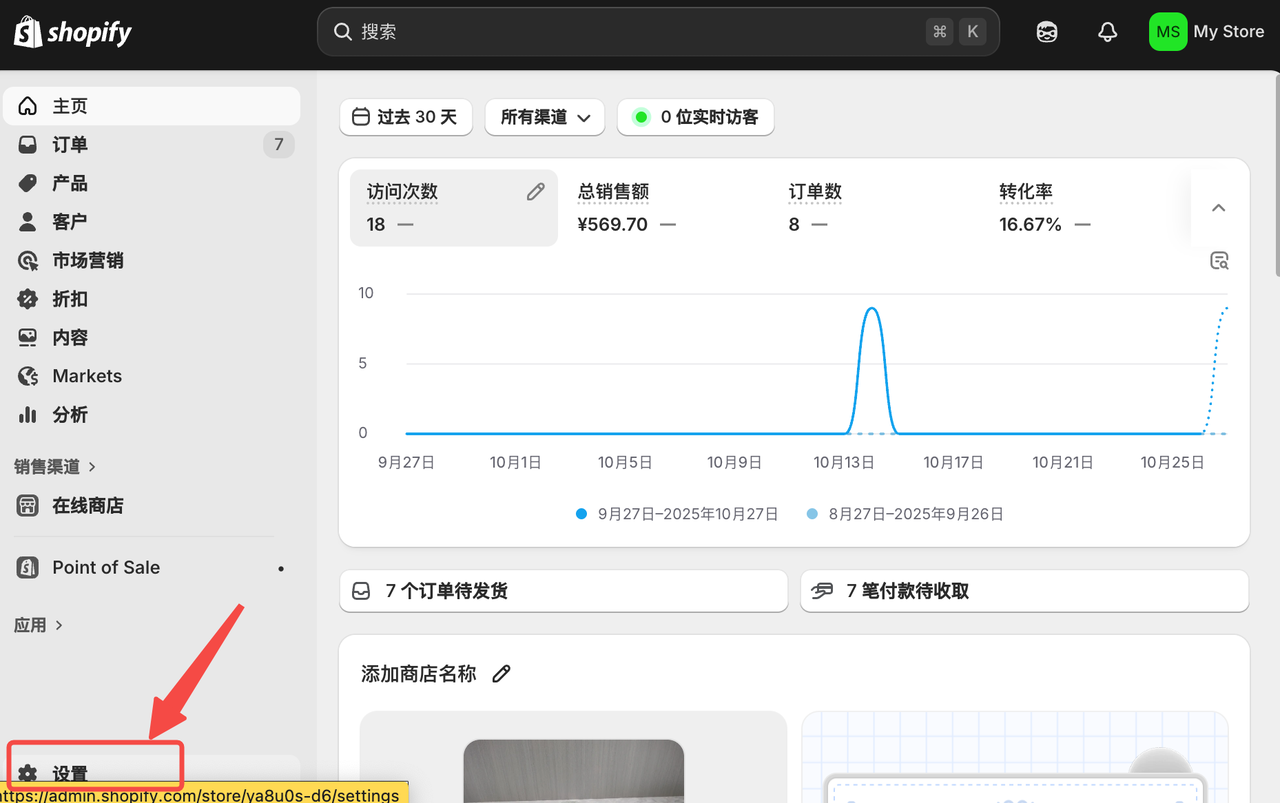Expand the 应用 (Apps) section
Screen dimensions: 1280x803
[x=38, y=624]
